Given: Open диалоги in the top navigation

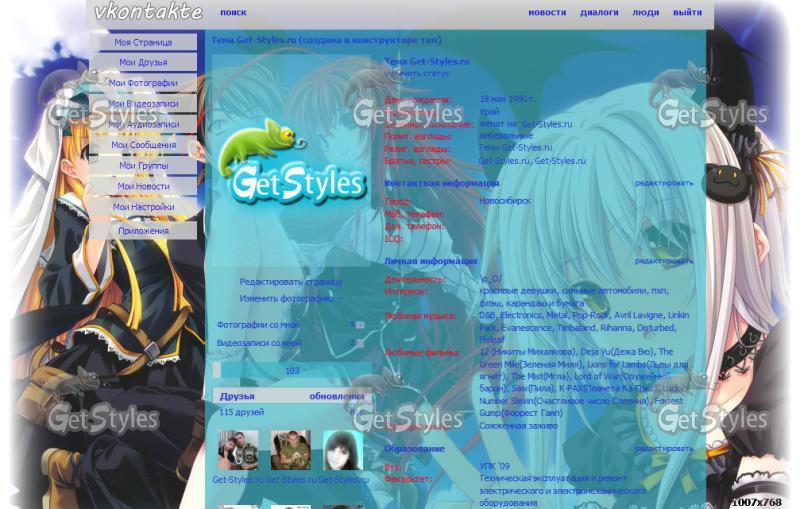Looking at the screenshot, I should click(599, 13).
